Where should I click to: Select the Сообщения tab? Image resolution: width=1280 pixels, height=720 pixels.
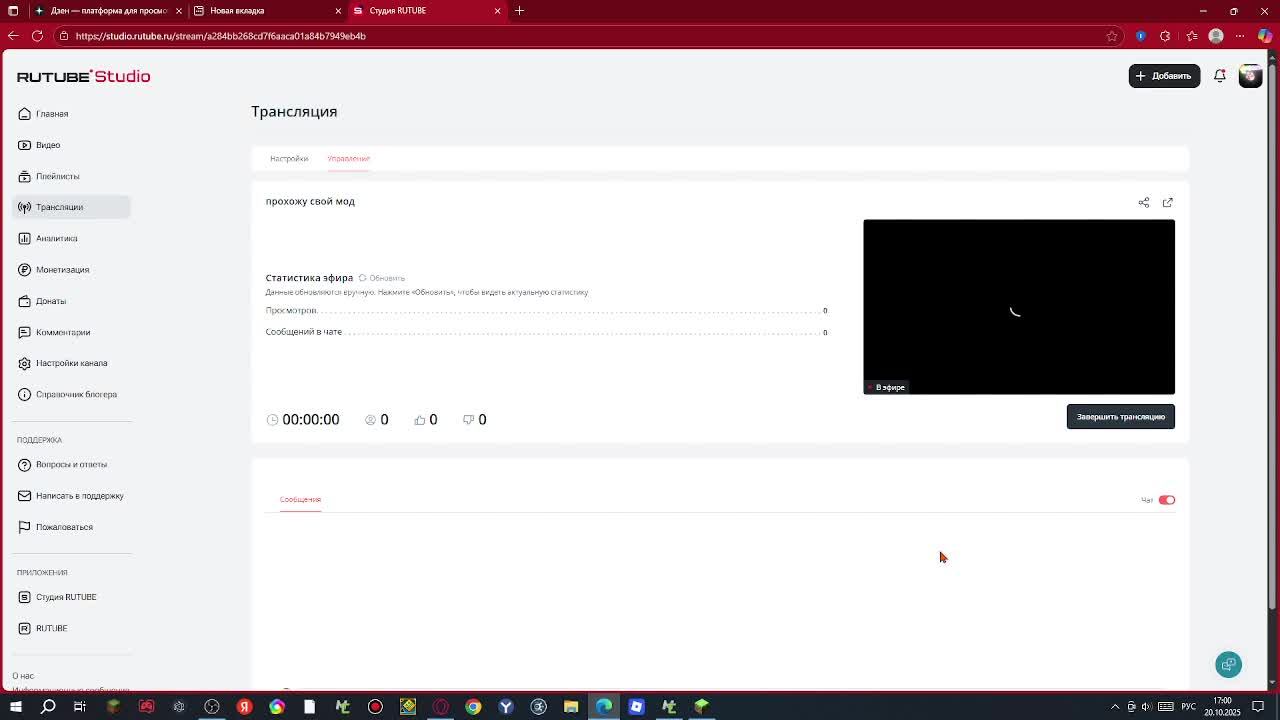click(x=300, y=499)
